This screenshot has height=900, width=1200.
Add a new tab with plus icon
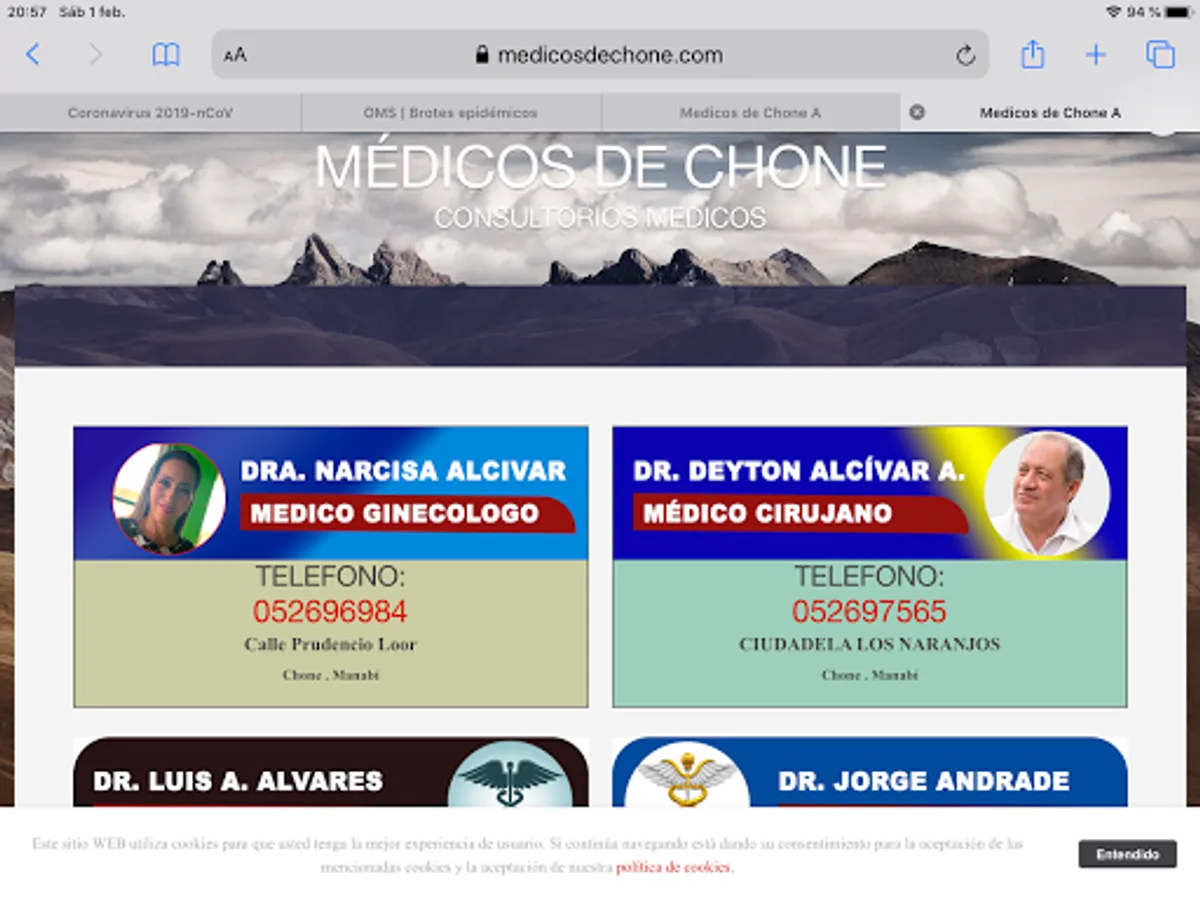(x=1096, y=55)
